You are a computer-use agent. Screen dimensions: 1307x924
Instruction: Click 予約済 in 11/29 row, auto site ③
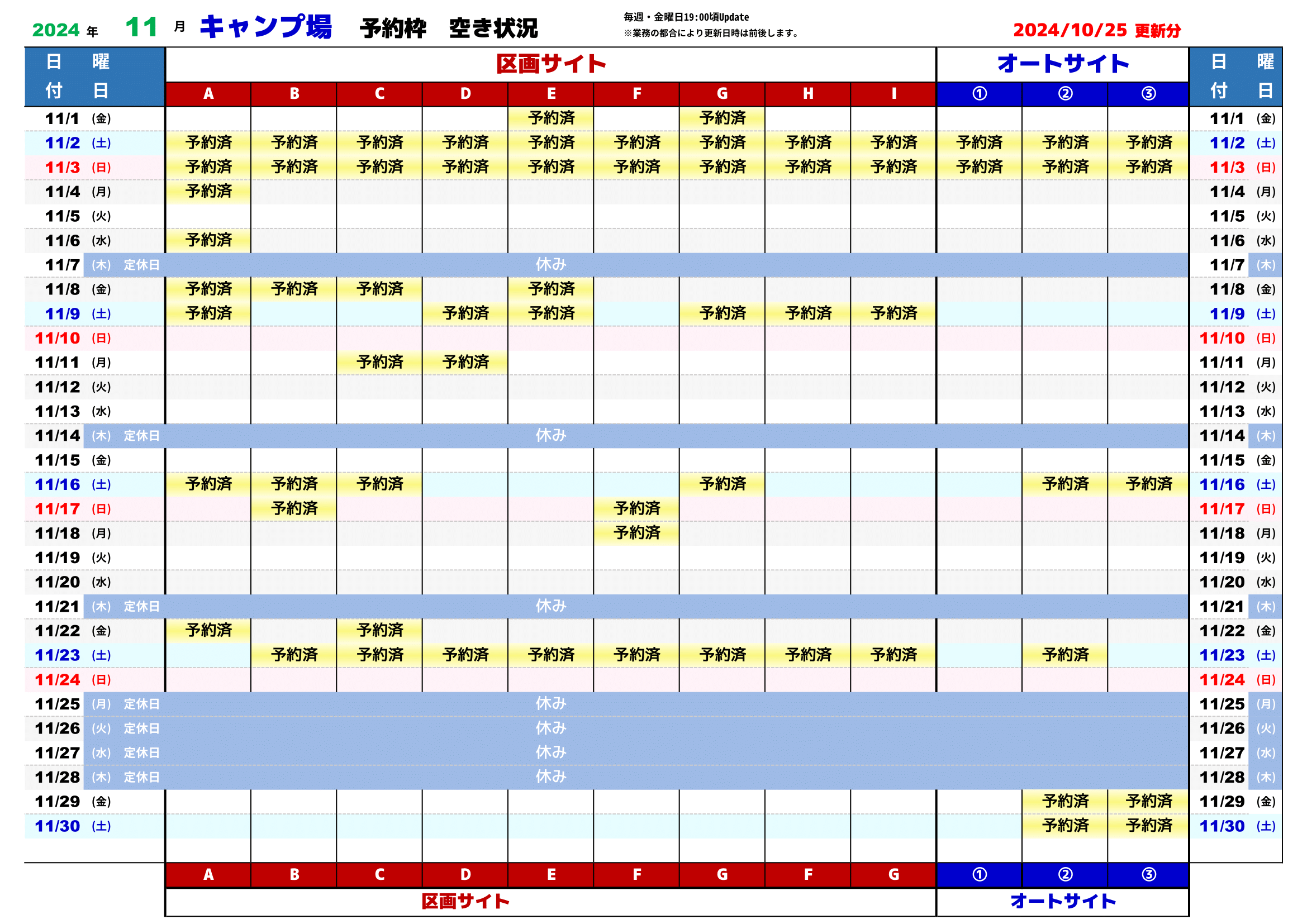tap(1149, 801)
